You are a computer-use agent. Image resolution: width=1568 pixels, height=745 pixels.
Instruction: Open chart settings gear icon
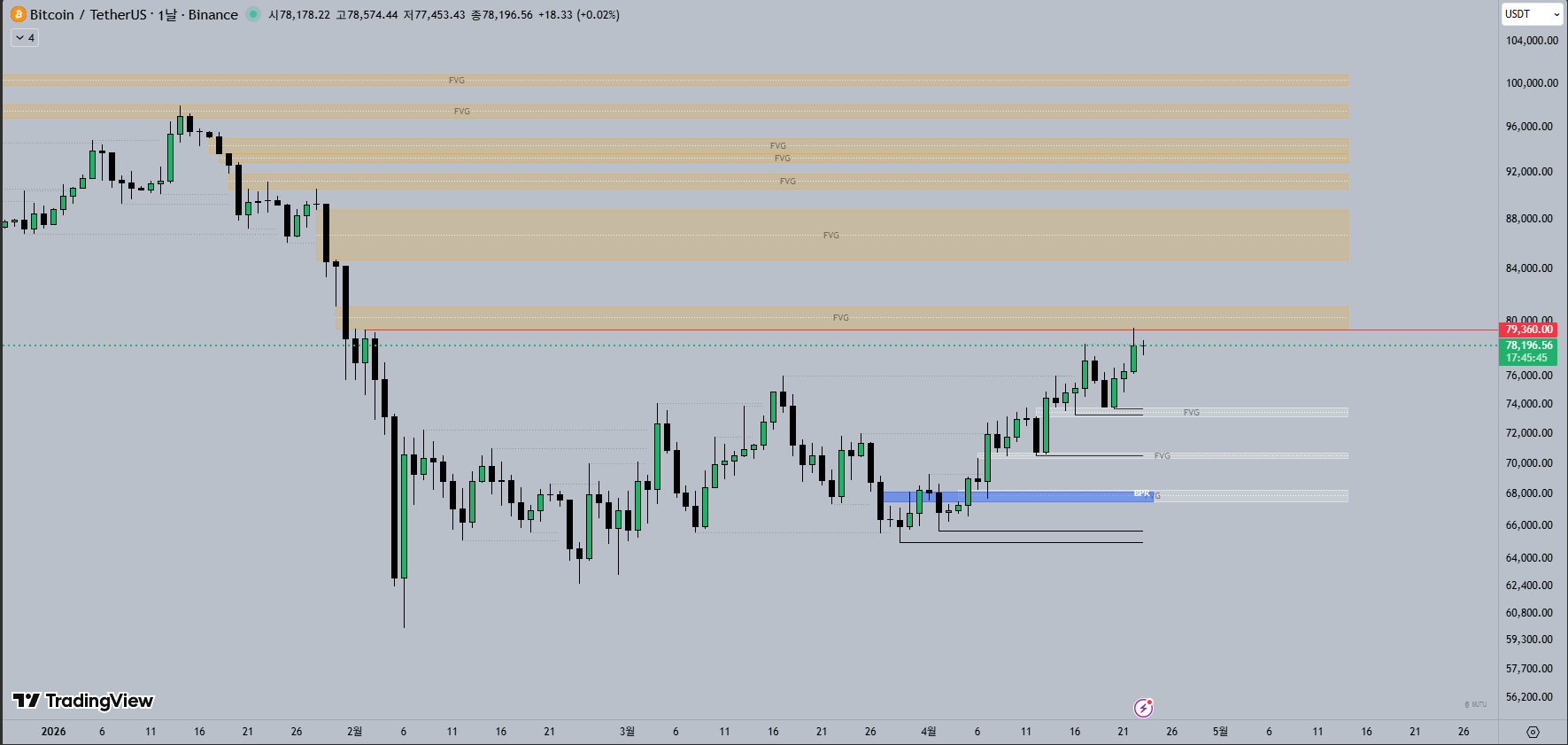tap(1533, 732)
